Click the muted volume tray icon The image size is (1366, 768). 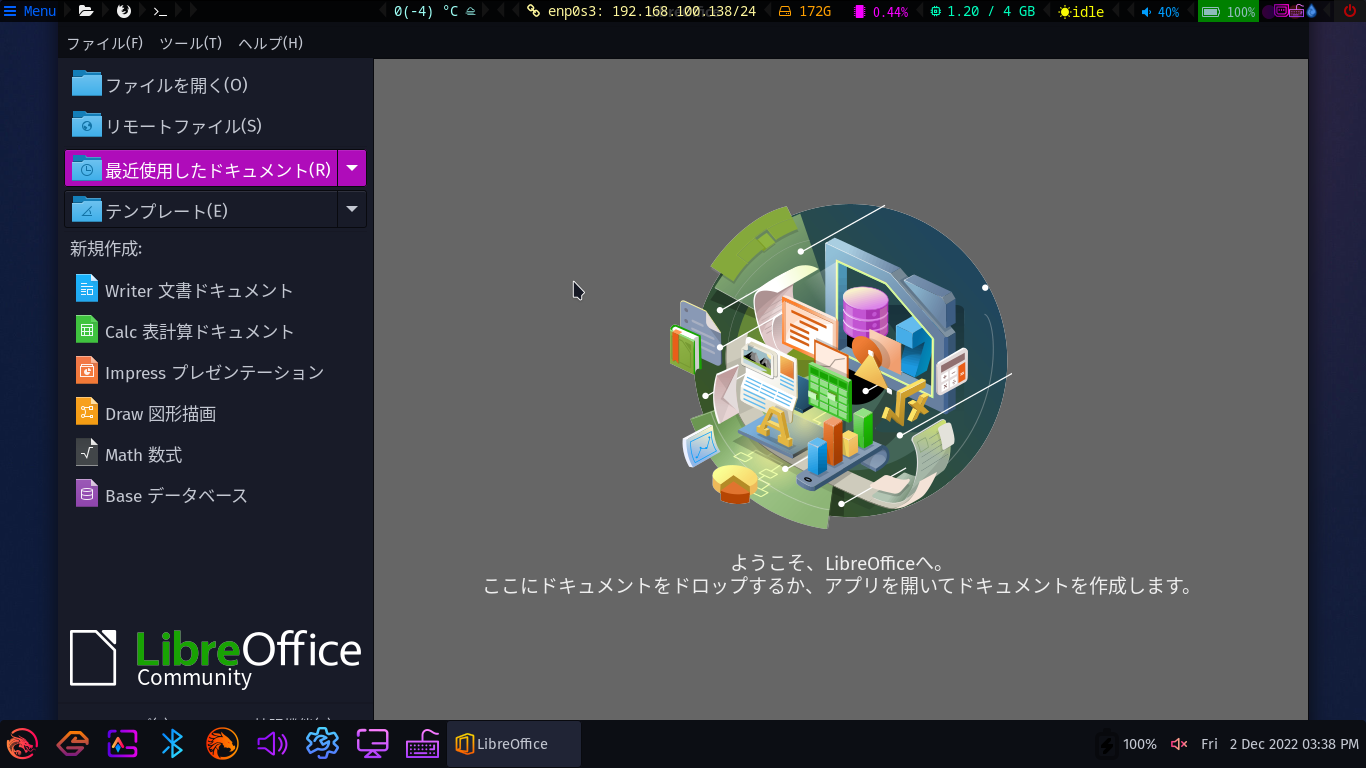1179,744
